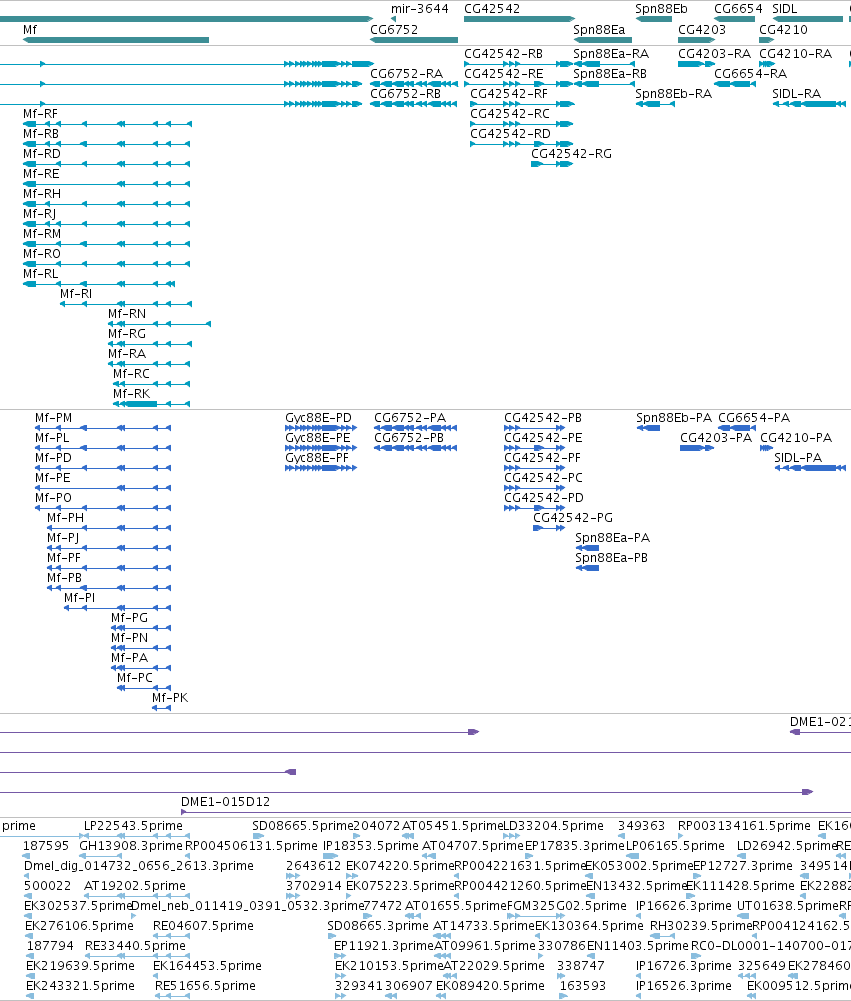The height and width of the screenshot is (1001, 851).
Task: Open the Spn88Eb gene feature
Action: coord(654,19)
